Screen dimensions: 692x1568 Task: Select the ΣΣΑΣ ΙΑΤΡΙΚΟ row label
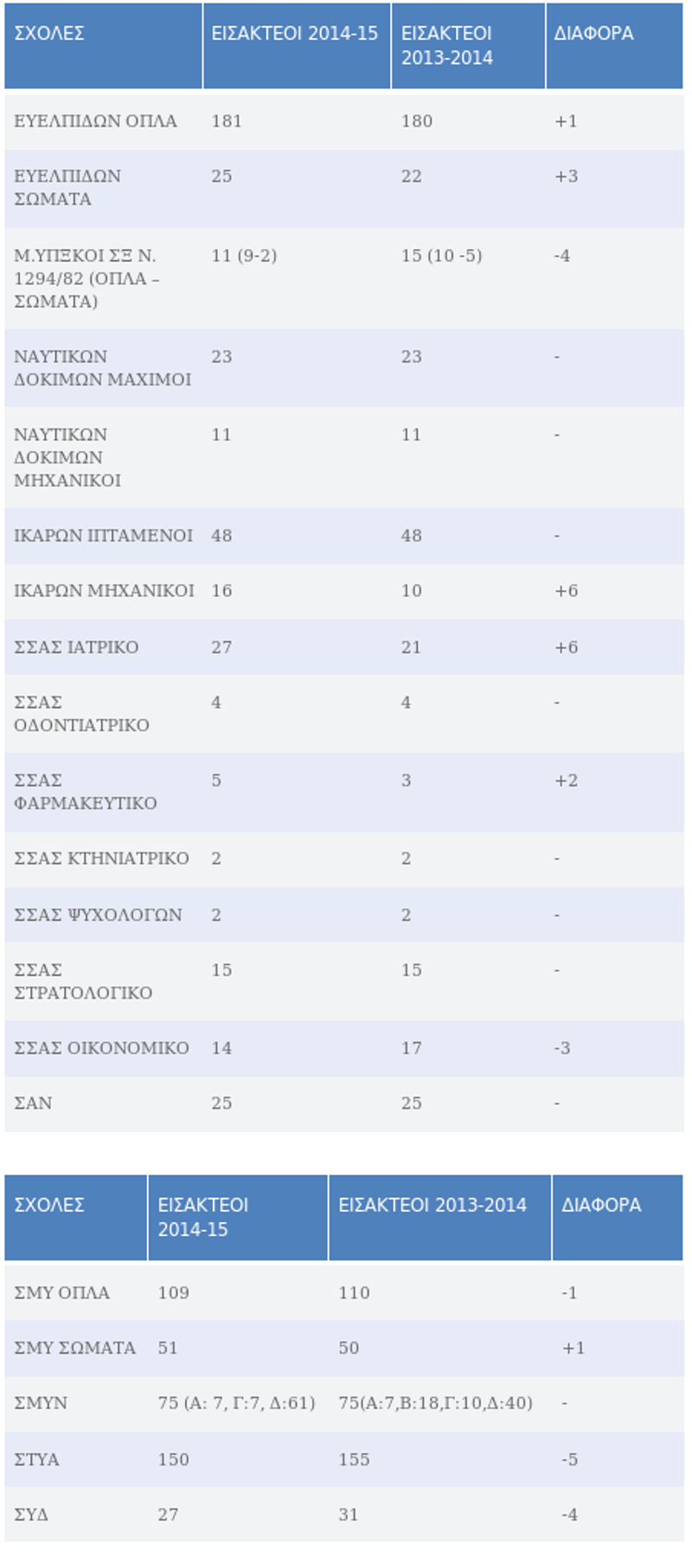click(x=76, y=647)
